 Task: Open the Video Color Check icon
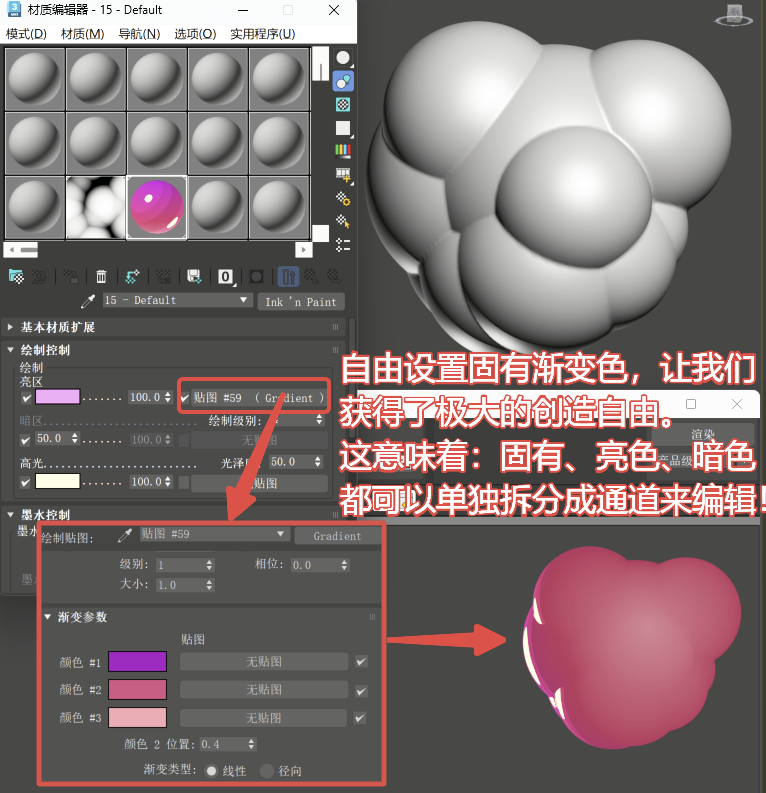[x=343, y=151]
